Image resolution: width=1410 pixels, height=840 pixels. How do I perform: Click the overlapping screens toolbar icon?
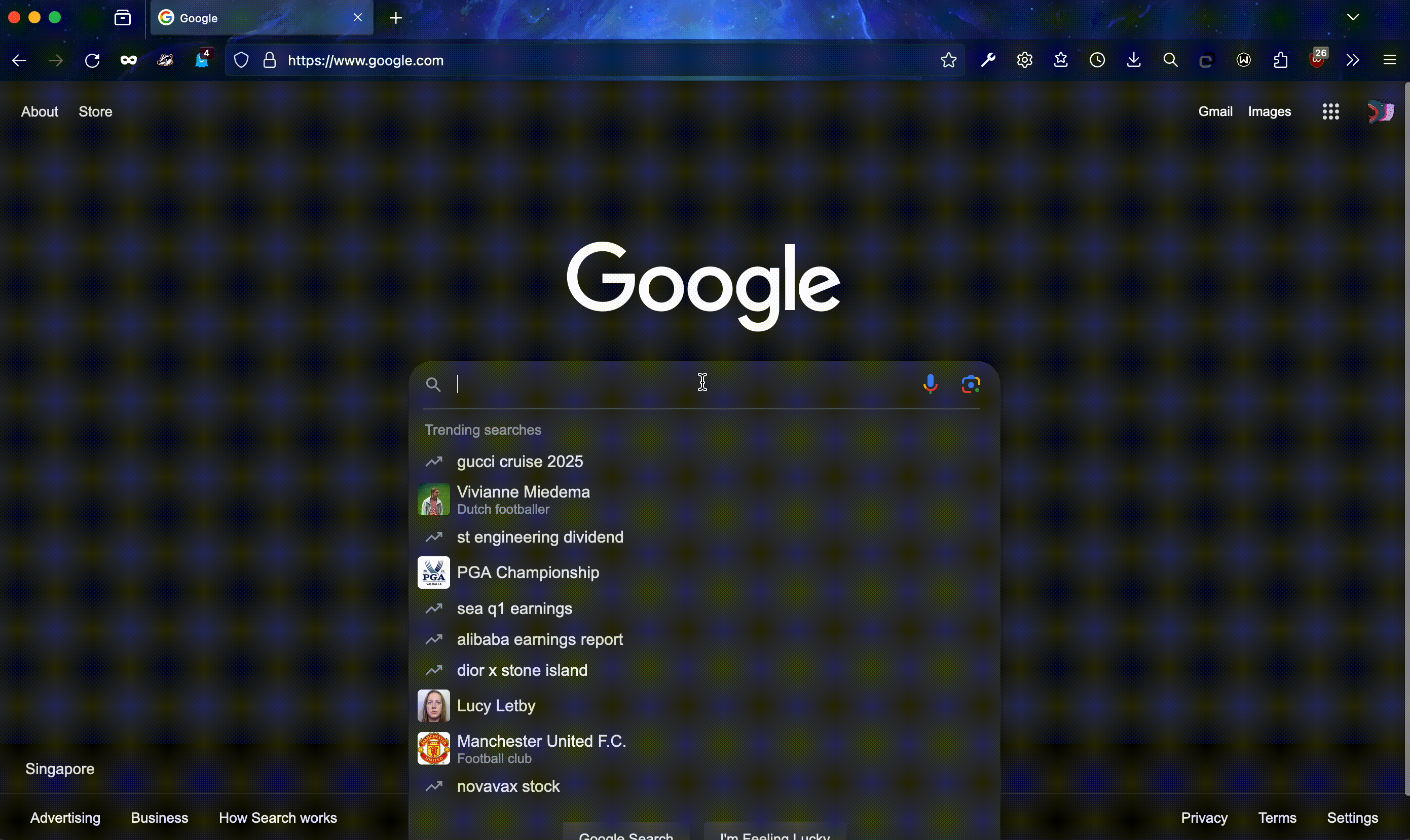1207,61
